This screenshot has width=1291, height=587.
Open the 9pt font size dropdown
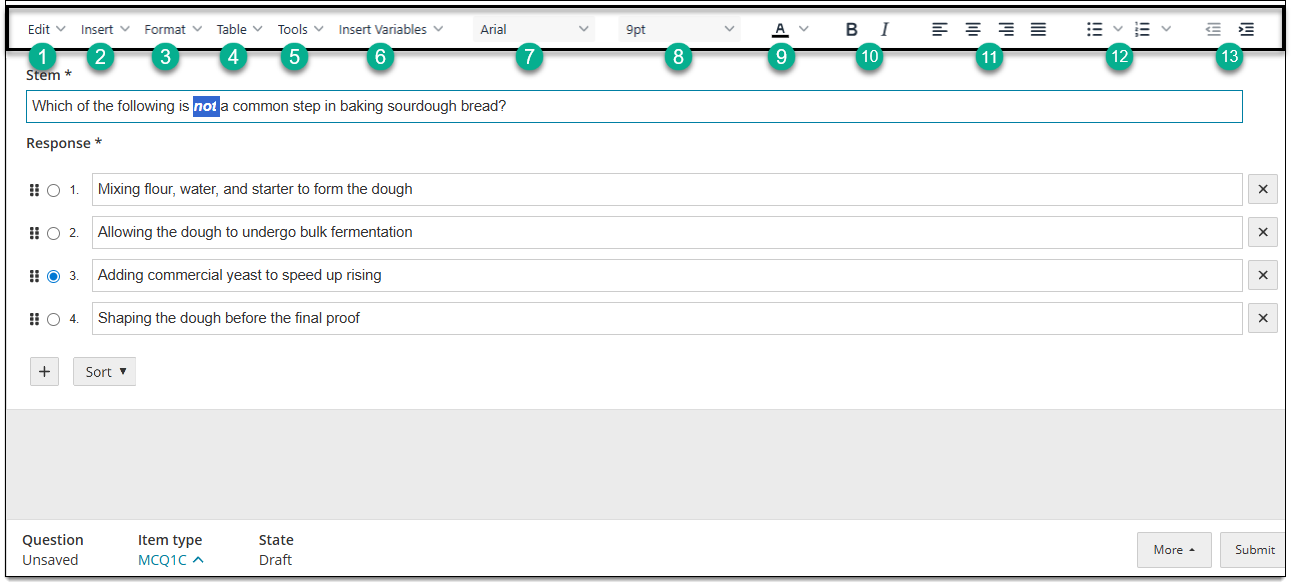click(x=680, y=30)
